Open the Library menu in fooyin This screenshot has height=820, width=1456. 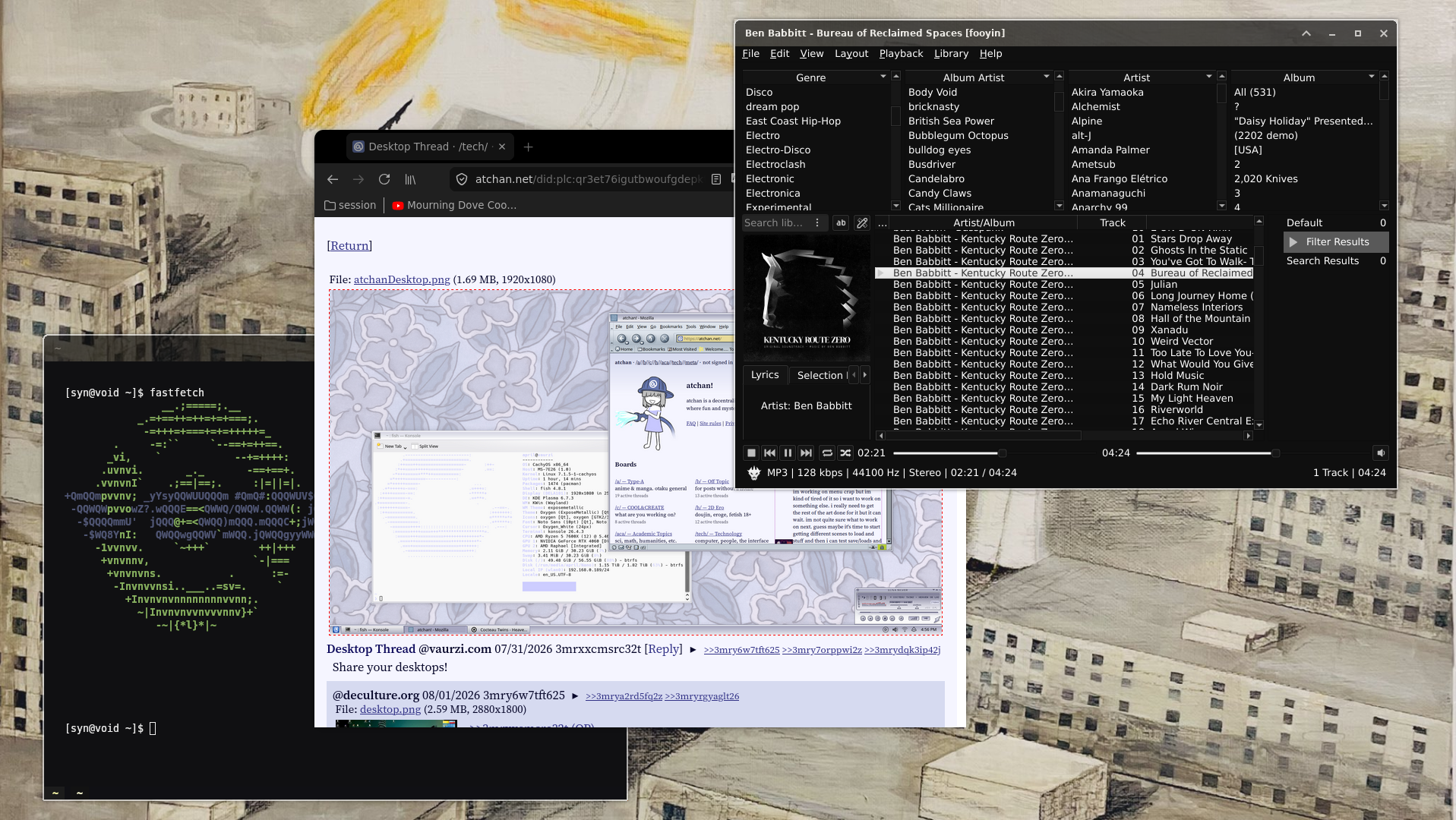coord(951,54)
